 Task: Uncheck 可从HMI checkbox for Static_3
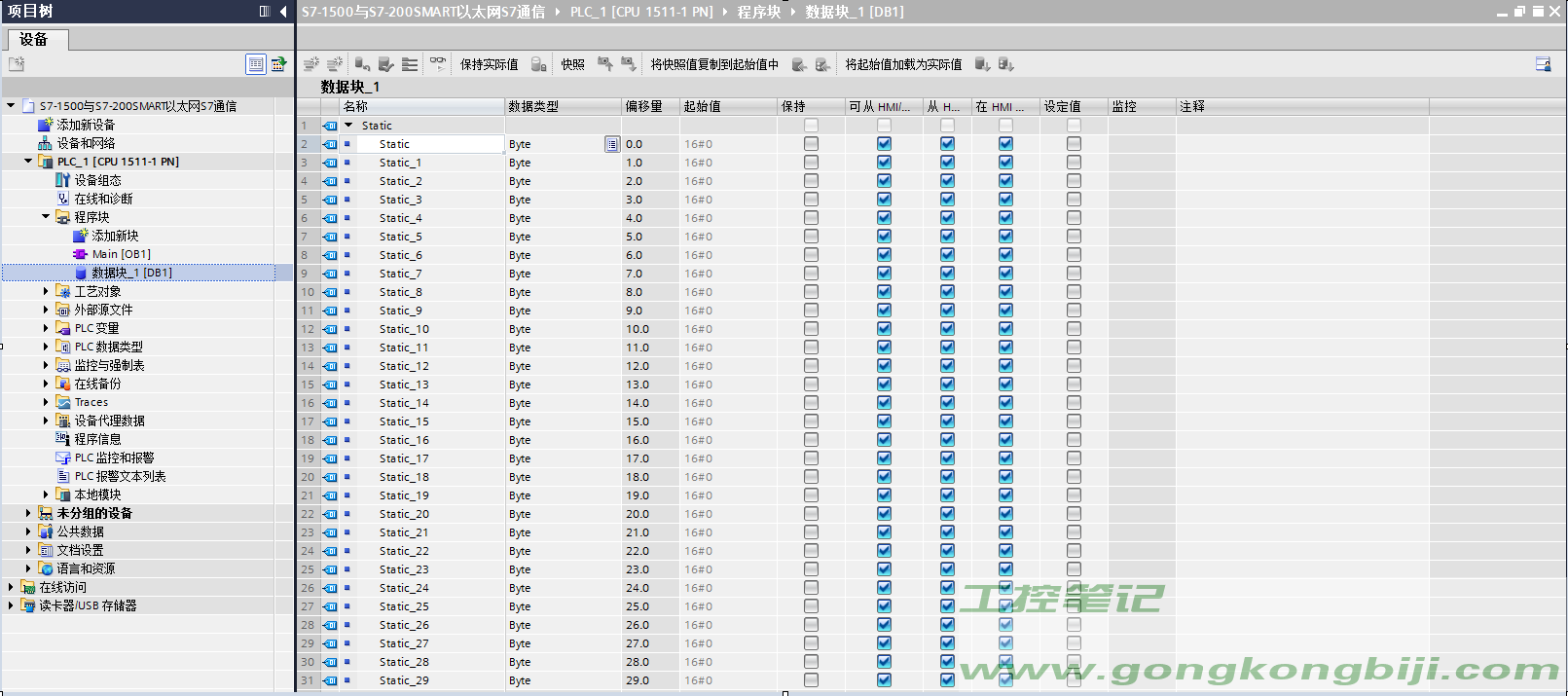pos(884,200)
